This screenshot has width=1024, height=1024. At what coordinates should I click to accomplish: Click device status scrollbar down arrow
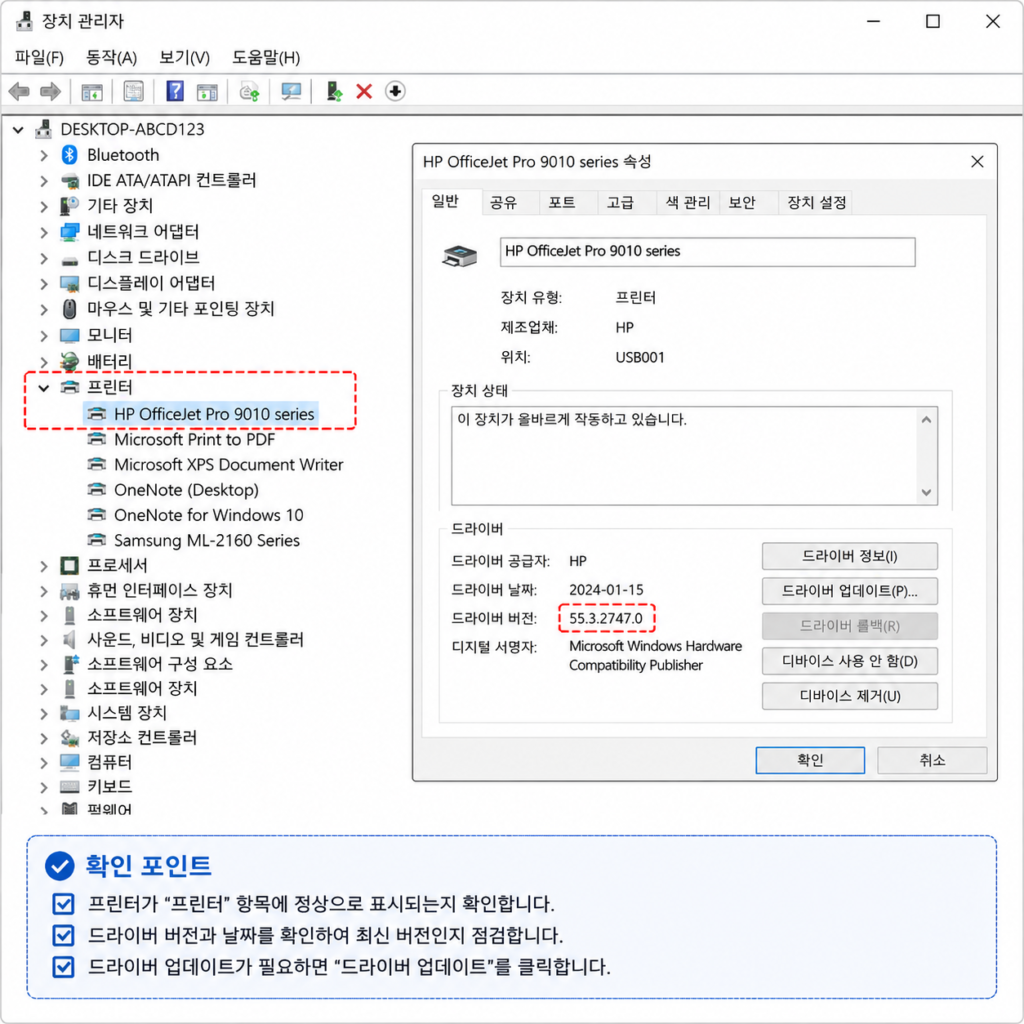[926, 492]
